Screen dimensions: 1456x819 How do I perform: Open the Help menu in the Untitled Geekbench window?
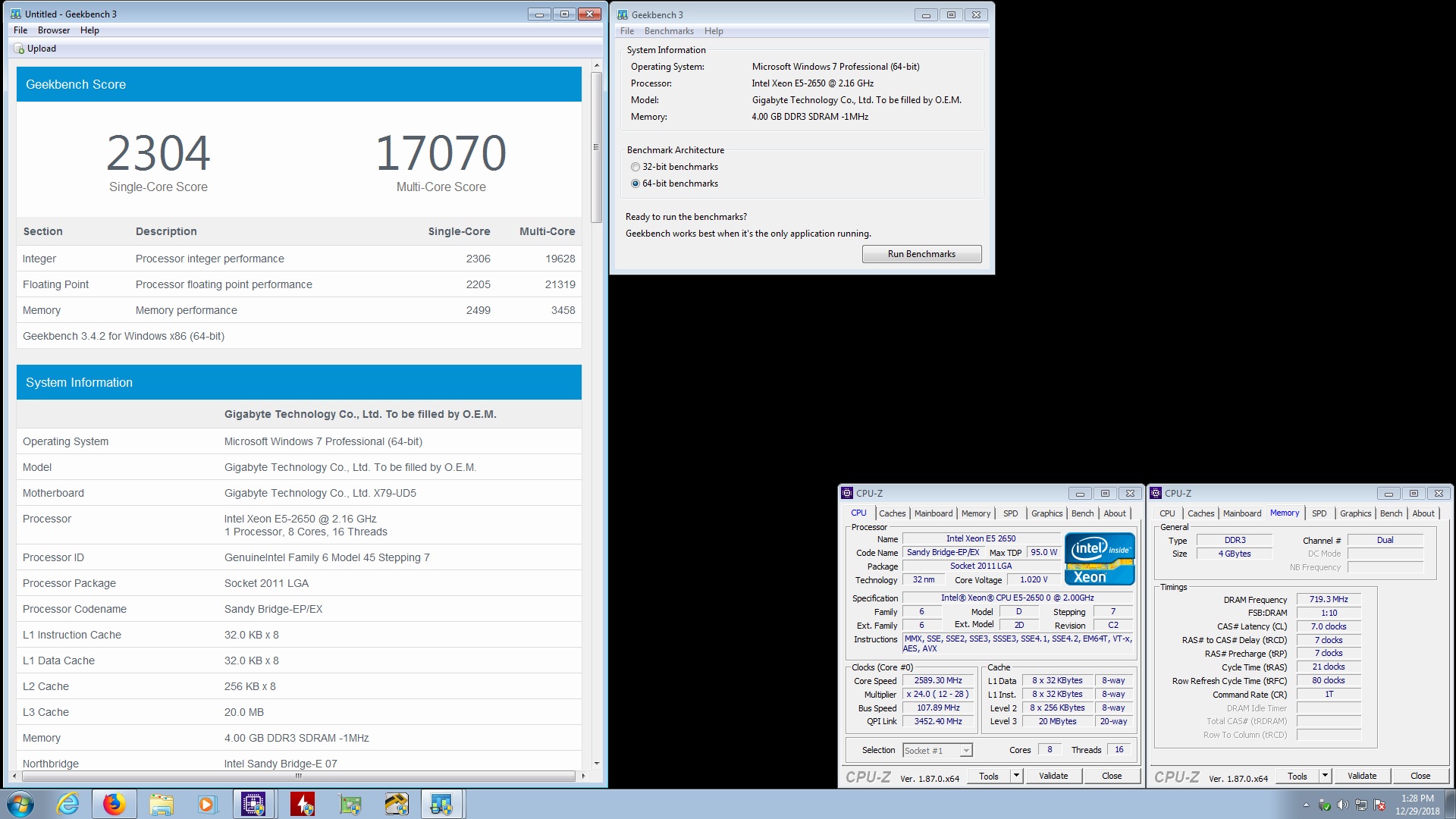pos(89,30)
